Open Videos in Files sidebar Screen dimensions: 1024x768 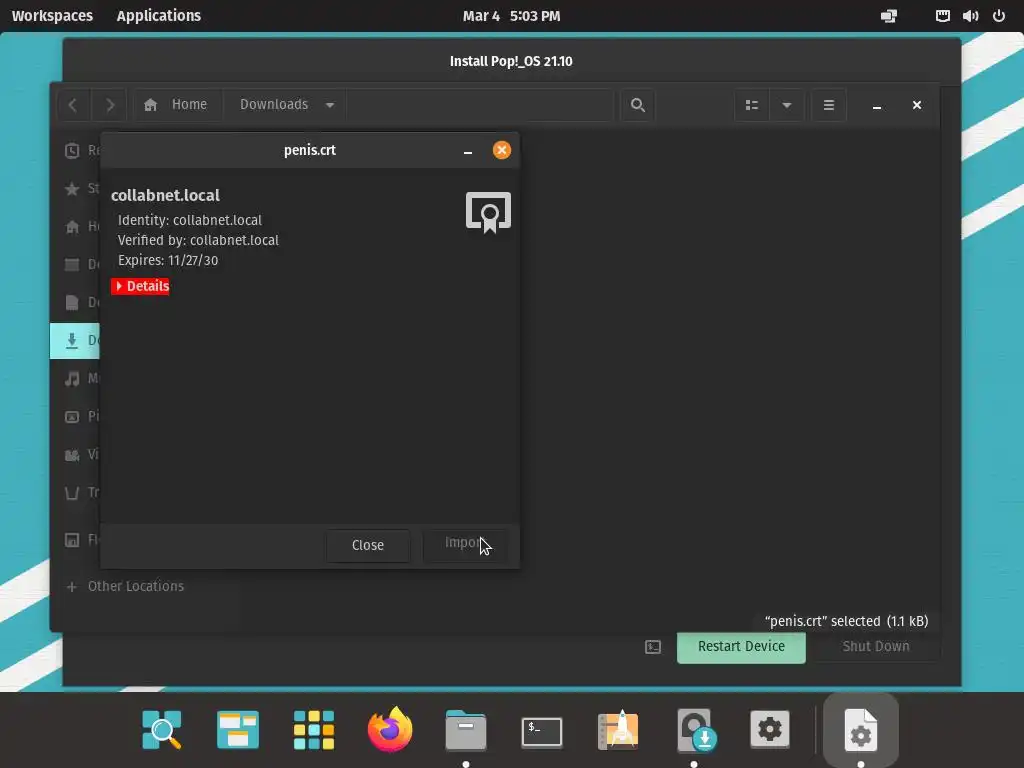coord(75,455)
